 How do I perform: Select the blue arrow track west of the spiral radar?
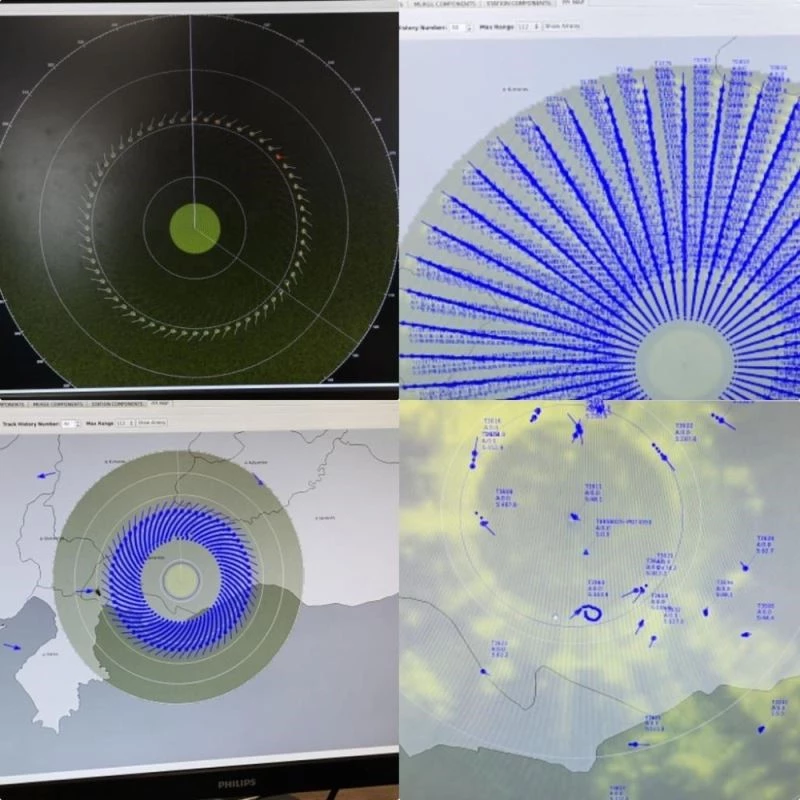click(x=44, y=475)
